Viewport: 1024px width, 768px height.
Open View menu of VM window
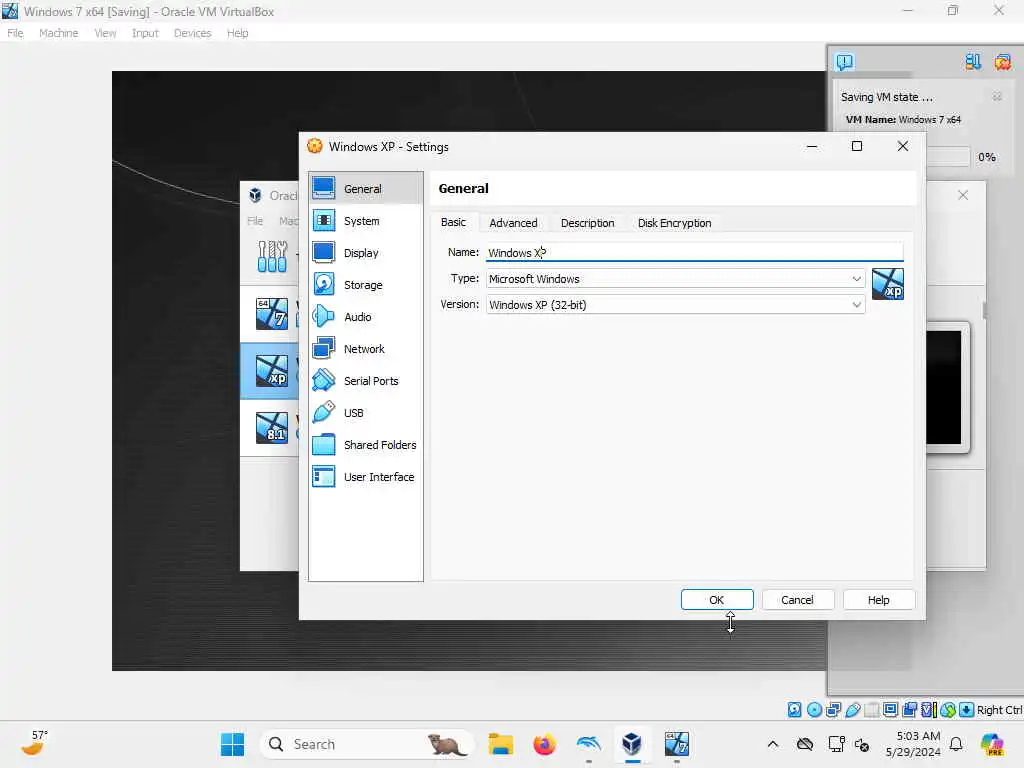click(105, 33)
